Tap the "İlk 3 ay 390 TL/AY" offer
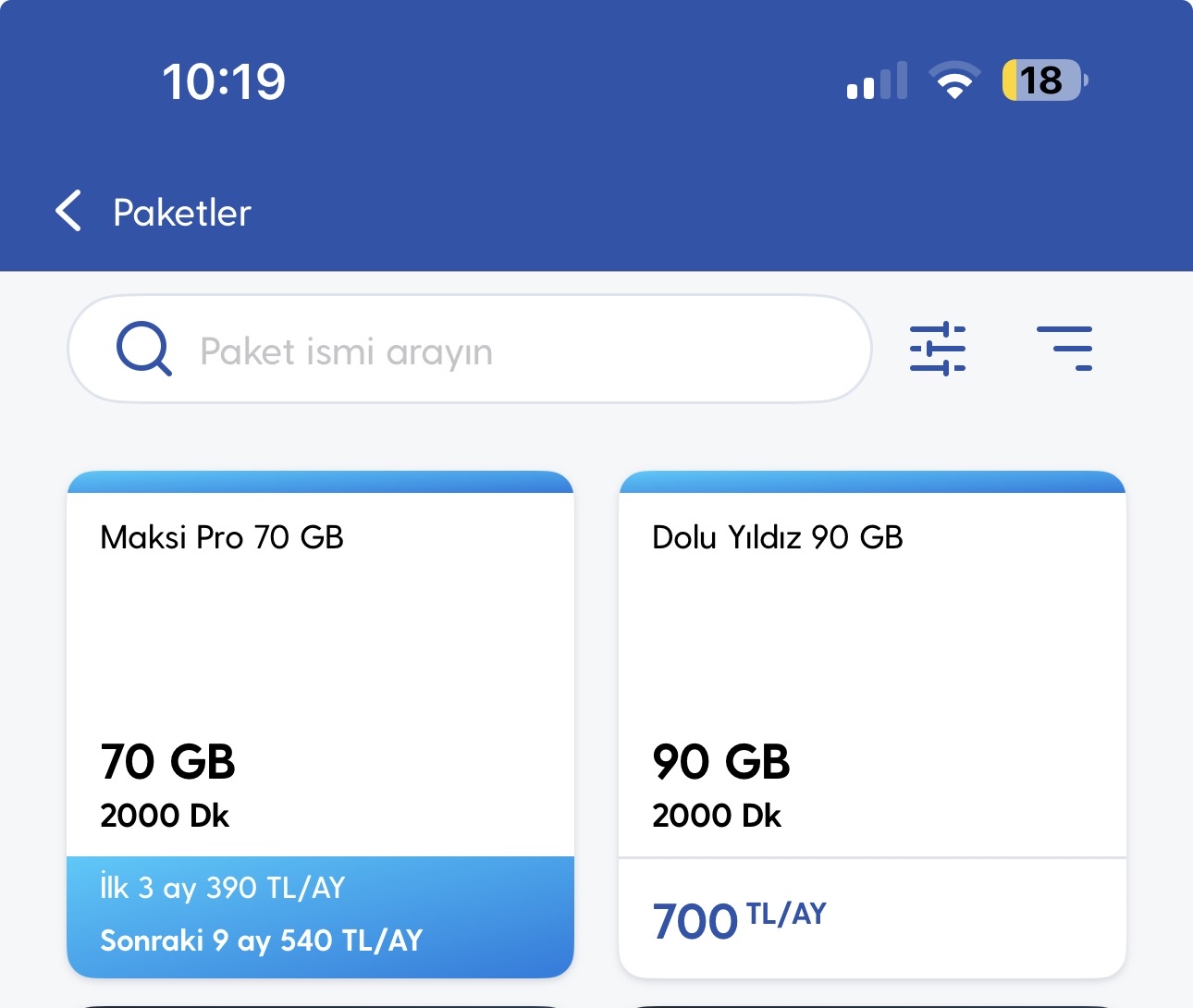 pos(223,888)
